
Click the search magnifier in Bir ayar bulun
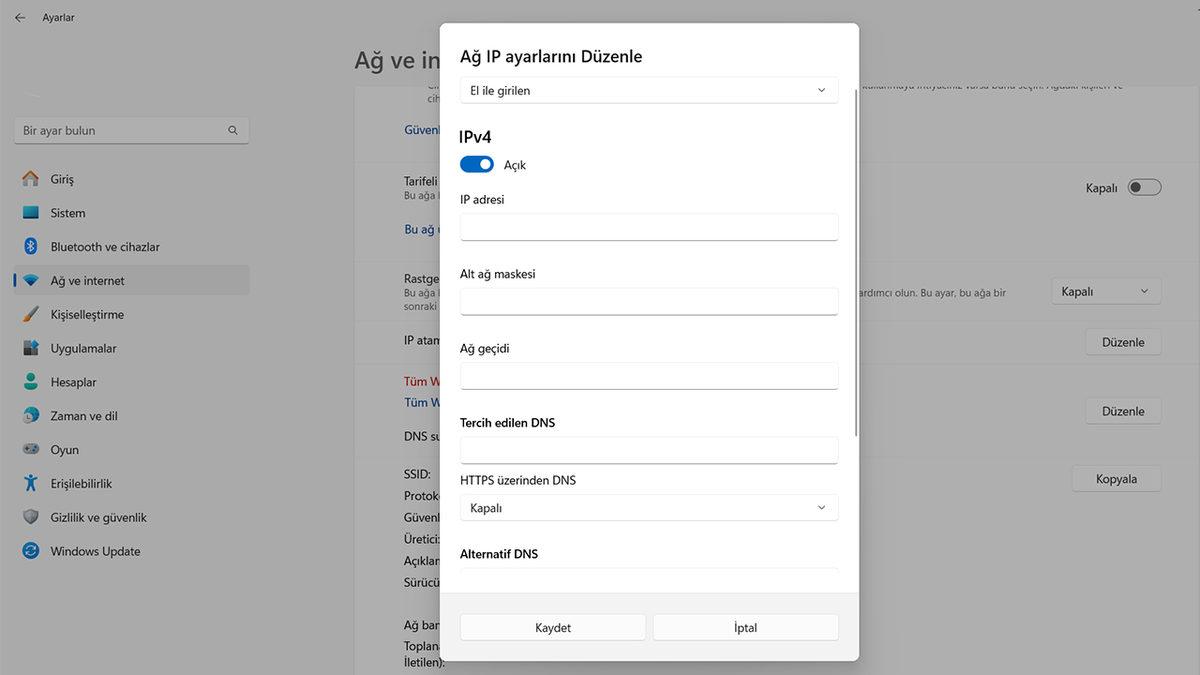(232, 130)
